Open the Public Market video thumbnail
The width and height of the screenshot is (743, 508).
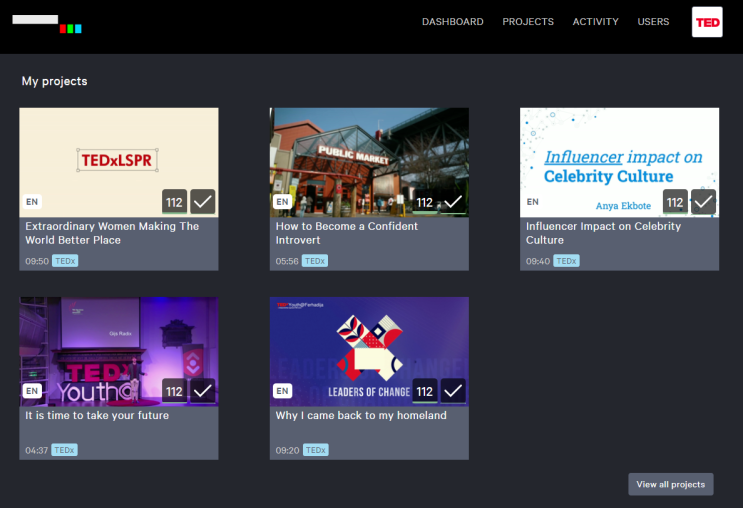(369, 162)
